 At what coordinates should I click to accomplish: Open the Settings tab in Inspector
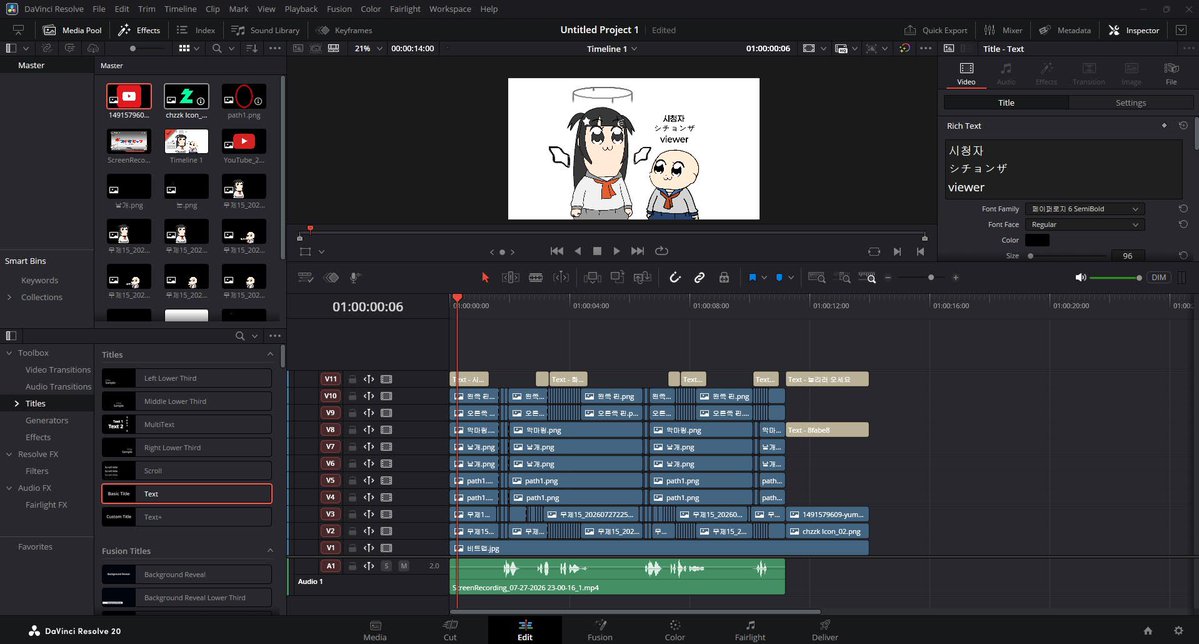click(1130, 102)
